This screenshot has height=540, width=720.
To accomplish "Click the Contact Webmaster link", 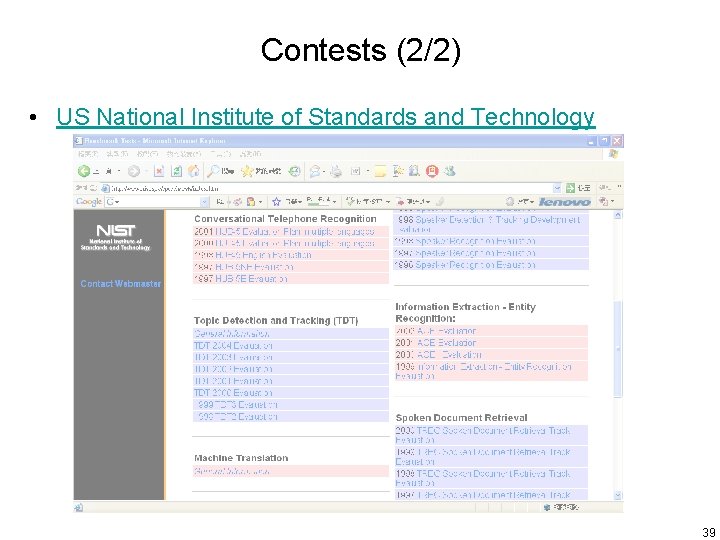I will [121, 284].
